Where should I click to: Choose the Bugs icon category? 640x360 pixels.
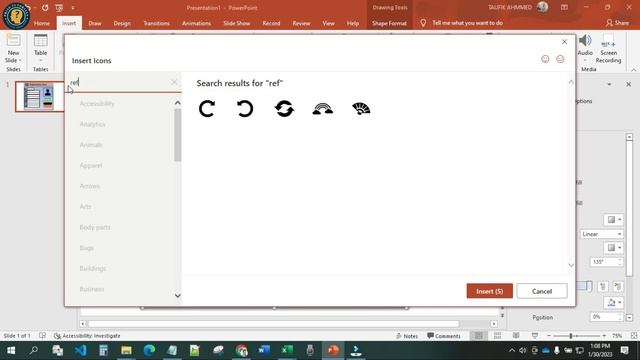pos(87,248)
